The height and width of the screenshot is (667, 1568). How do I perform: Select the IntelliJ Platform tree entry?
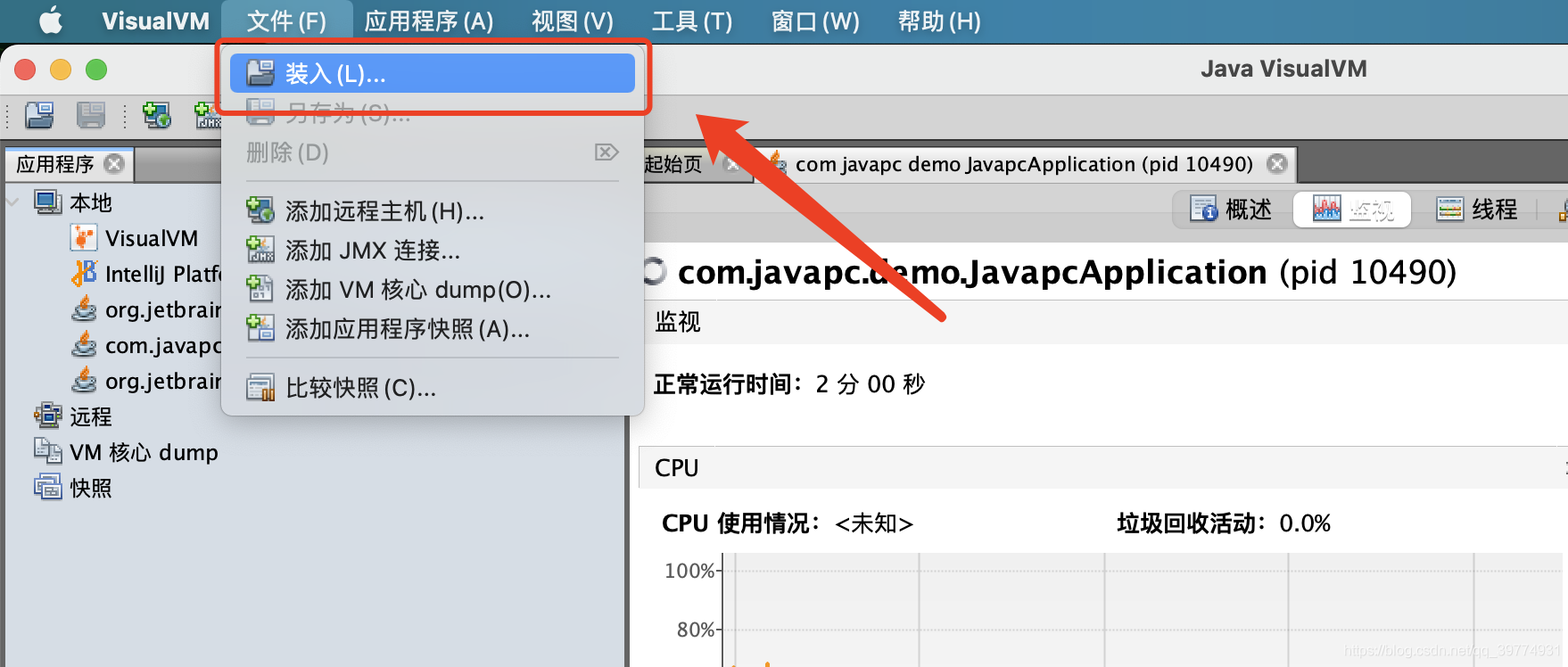point(162,274)
